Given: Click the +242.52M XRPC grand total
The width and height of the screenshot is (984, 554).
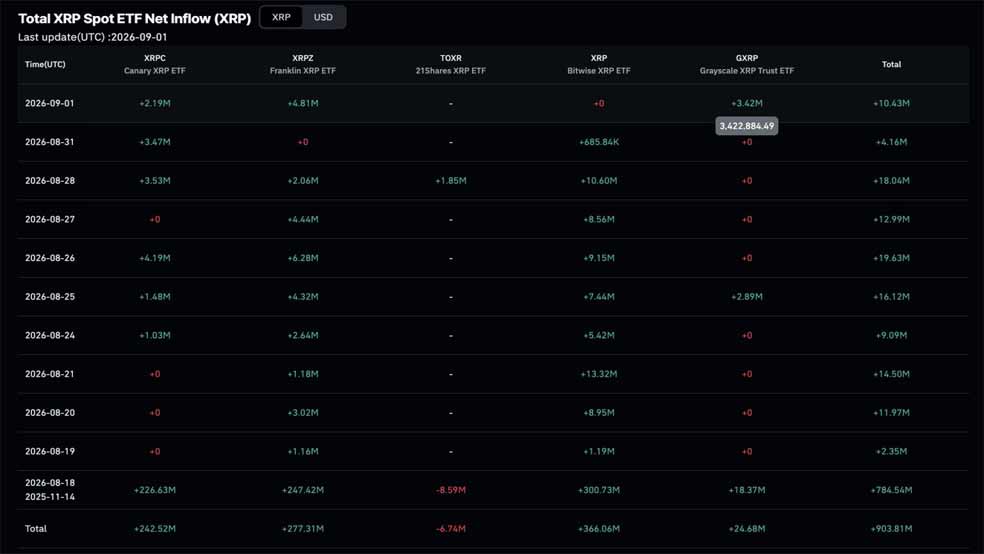Looking at the screenshot, I should (155, 529).
